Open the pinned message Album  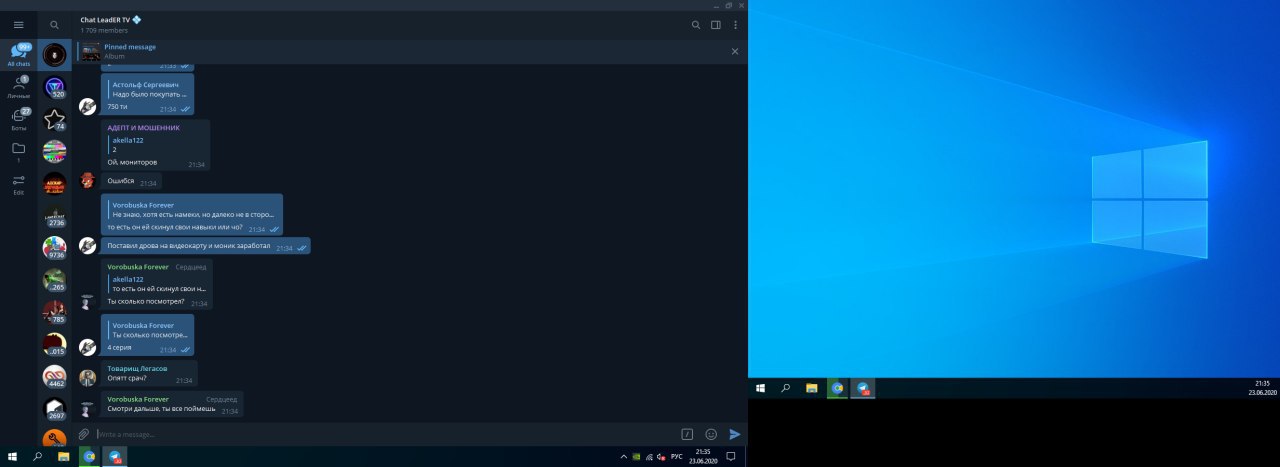coord(400,51)
